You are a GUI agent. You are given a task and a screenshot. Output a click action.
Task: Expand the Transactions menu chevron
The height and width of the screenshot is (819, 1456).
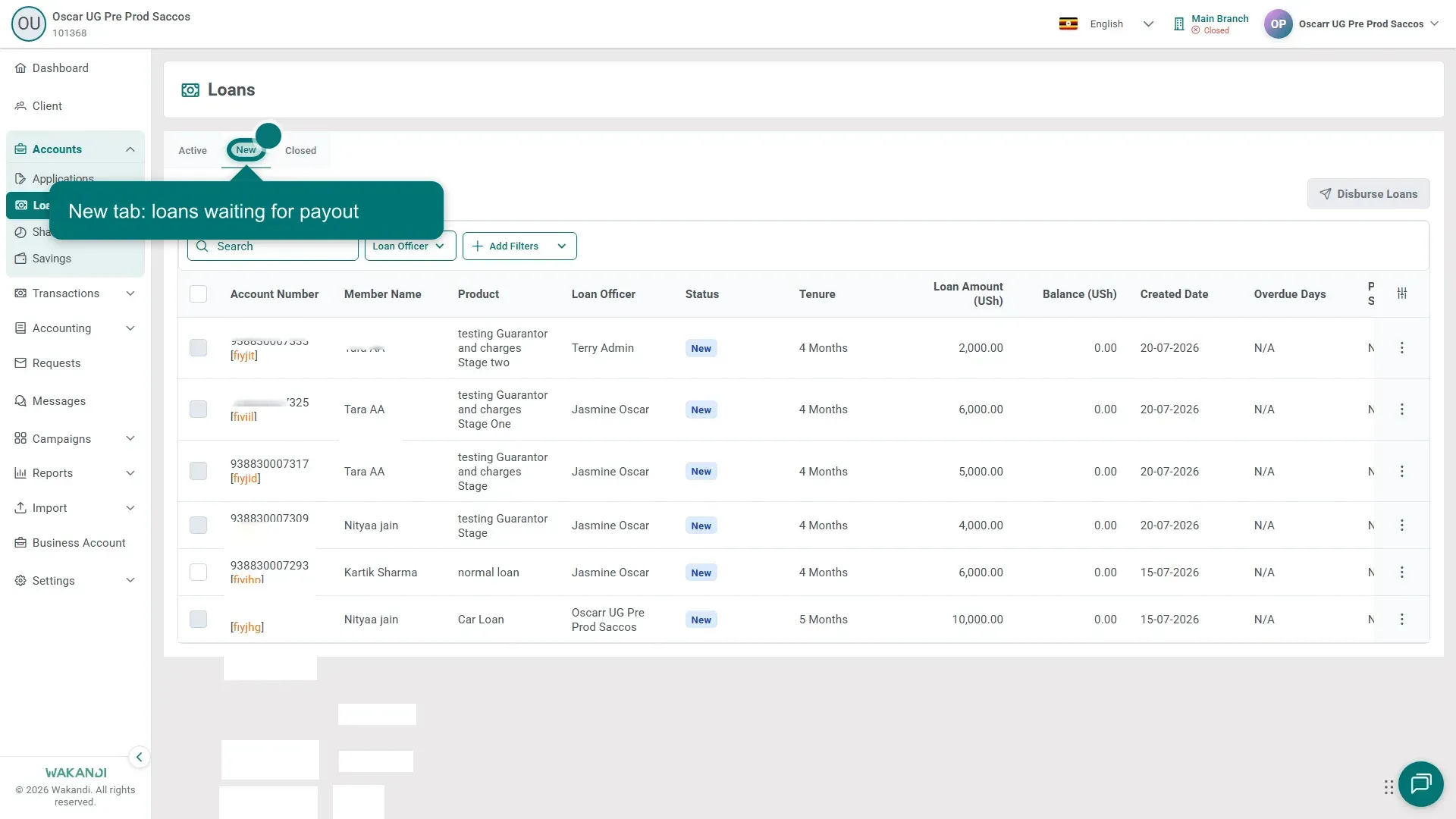click(x=130, y=293)
